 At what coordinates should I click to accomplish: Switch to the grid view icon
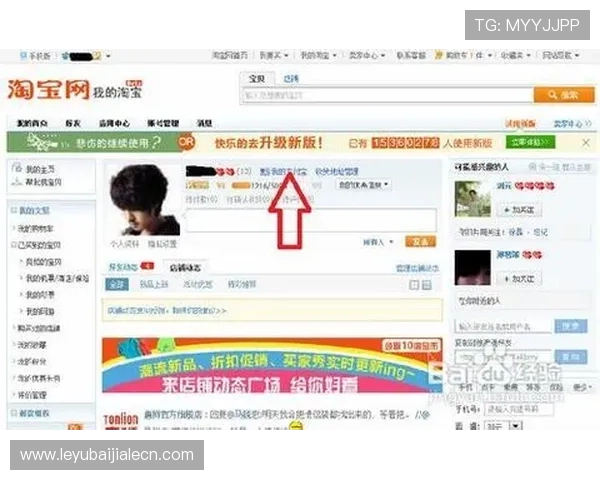[x=414, y=285]
